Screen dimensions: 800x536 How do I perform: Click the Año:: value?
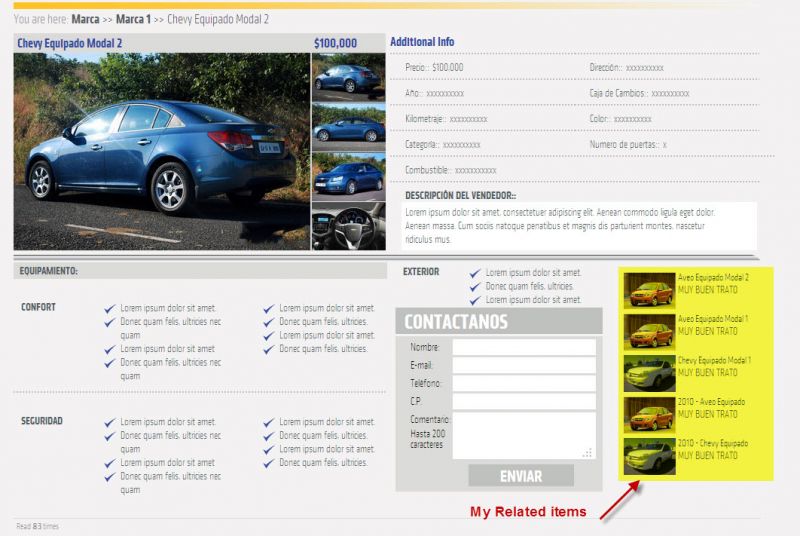445,93
